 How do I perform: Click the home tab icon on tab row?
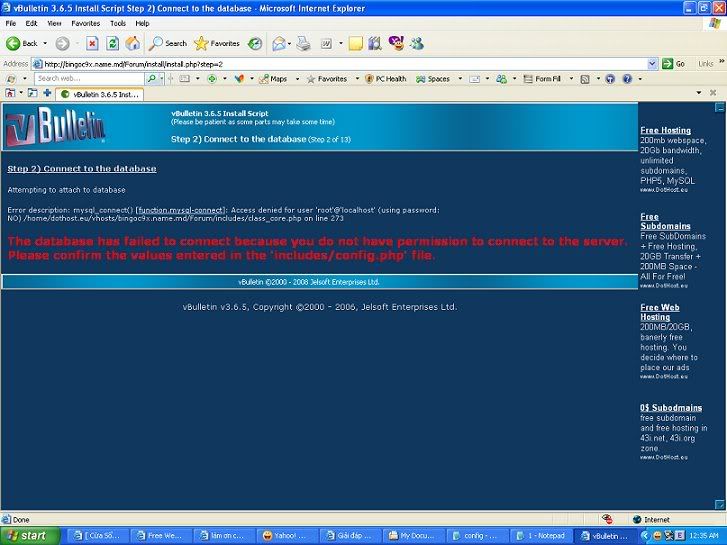click(10, 93)
